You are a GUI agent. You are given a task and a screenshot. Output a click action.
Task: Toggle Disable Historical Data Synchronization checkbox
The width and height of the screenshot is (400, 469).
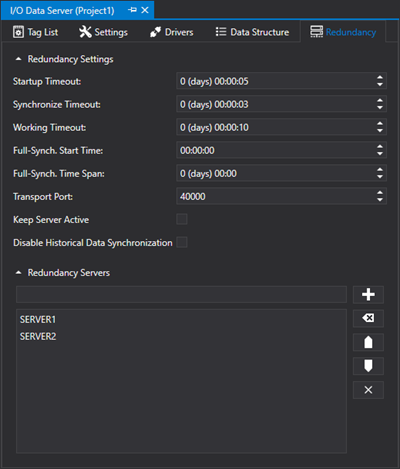[x=182, y=242]
